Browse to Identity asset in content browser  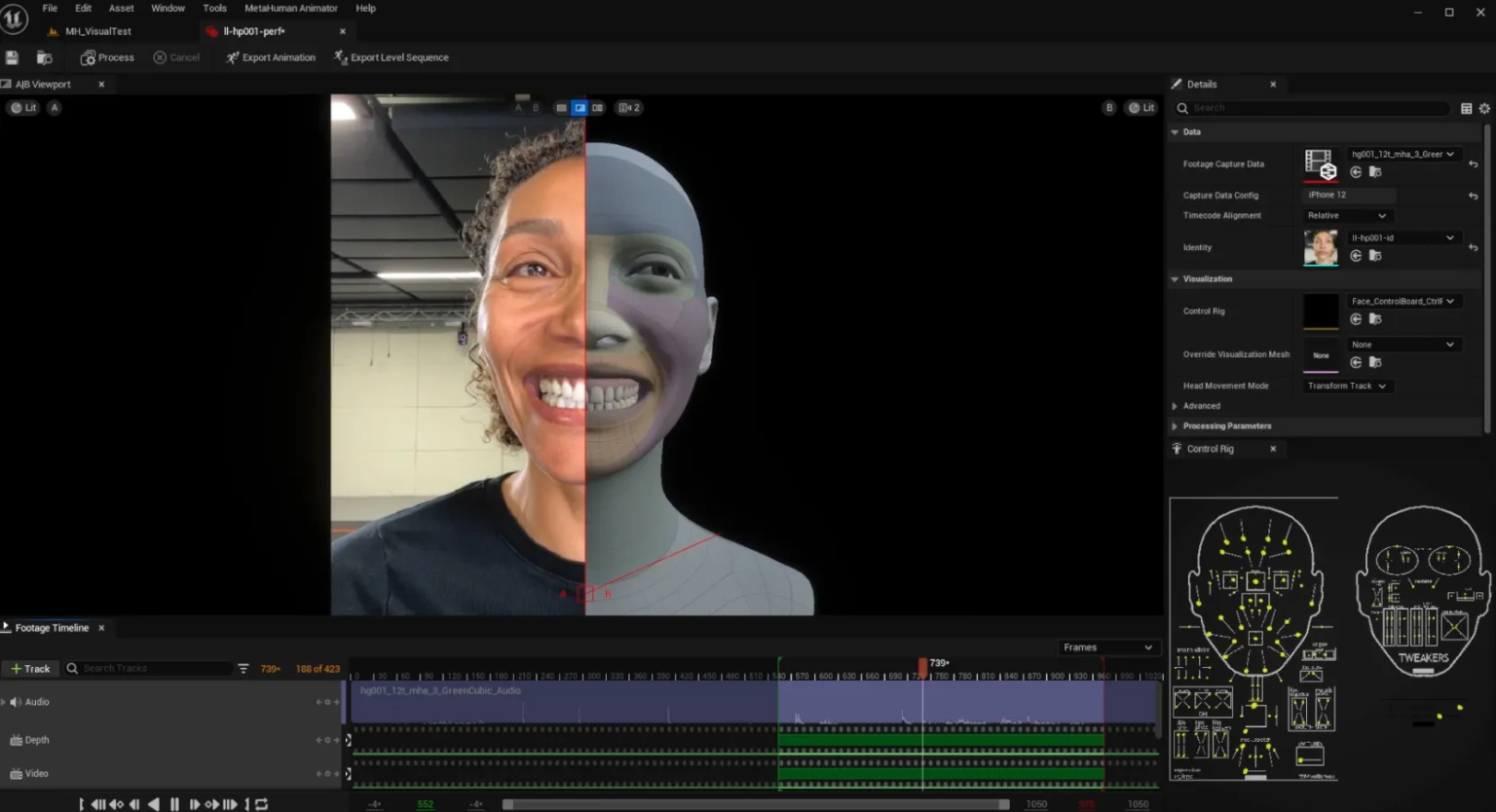1375,256
